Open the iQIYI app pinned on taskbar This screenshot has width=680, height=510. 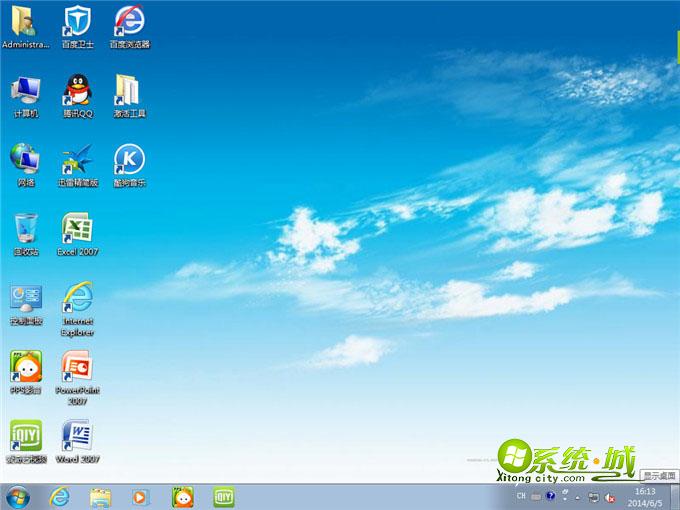[x=223, y=496]
